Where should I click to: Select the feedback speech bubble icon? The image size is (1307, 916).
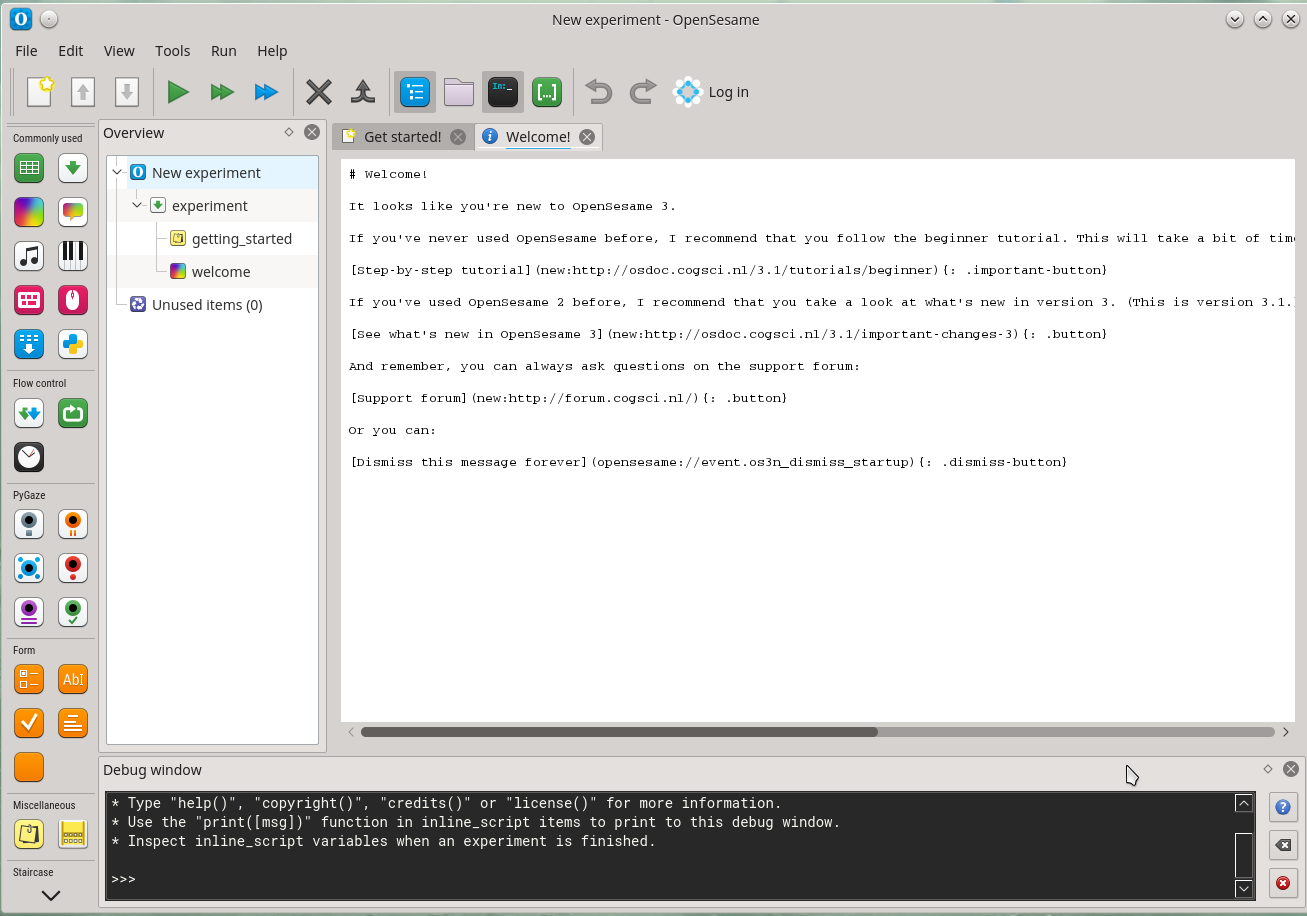[x=73, y=212]
